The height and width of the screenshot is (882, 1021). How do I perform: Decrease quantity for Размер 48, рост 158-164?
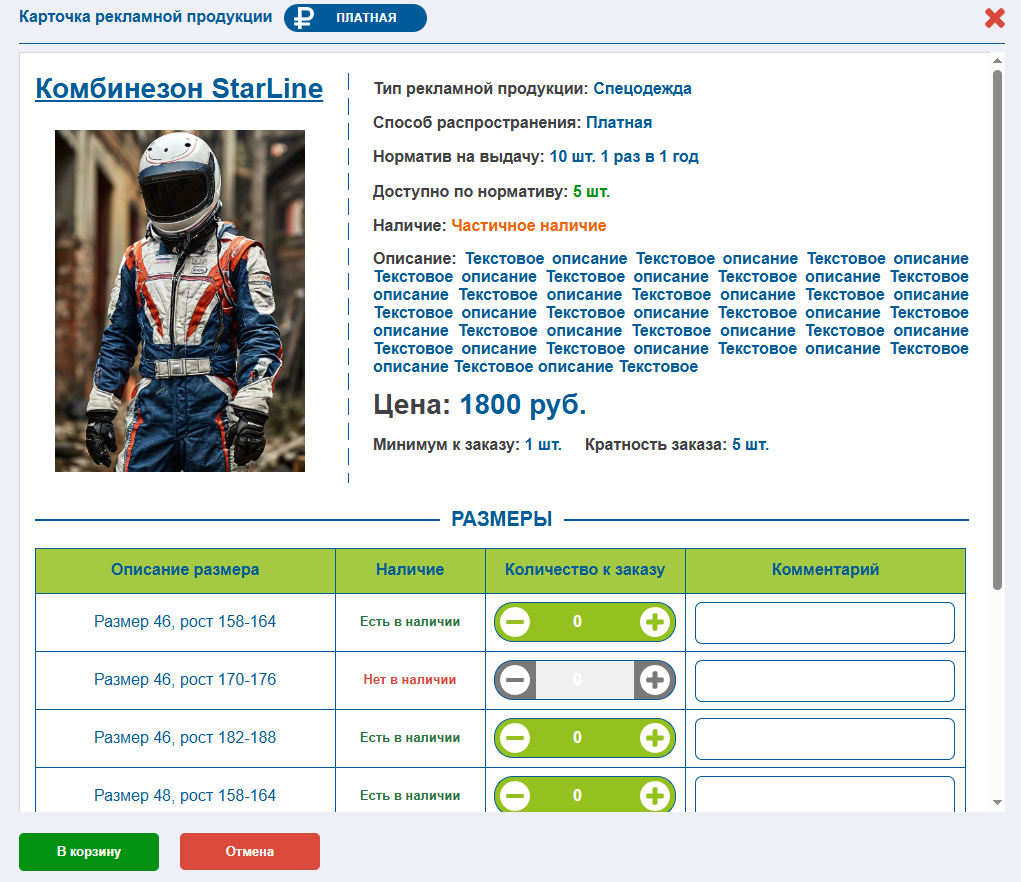tap(514, 796)
